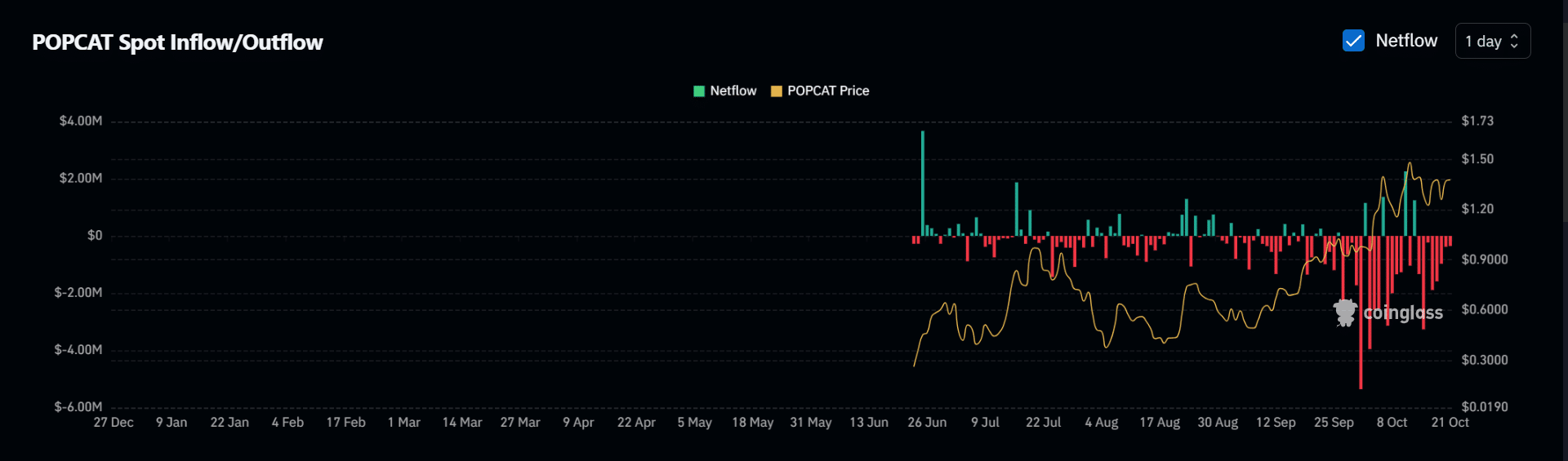
Task: Click the POPCAT Spot Inflow/Outflow title
Action: coord(177,42)
